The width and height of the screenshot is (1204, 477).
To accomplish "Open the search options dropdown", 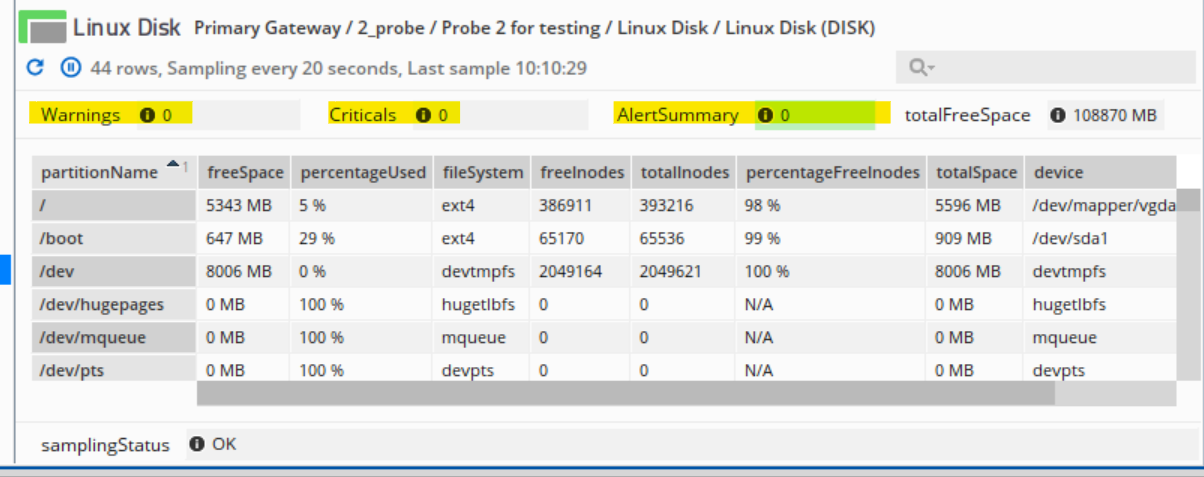I will 921,68.
